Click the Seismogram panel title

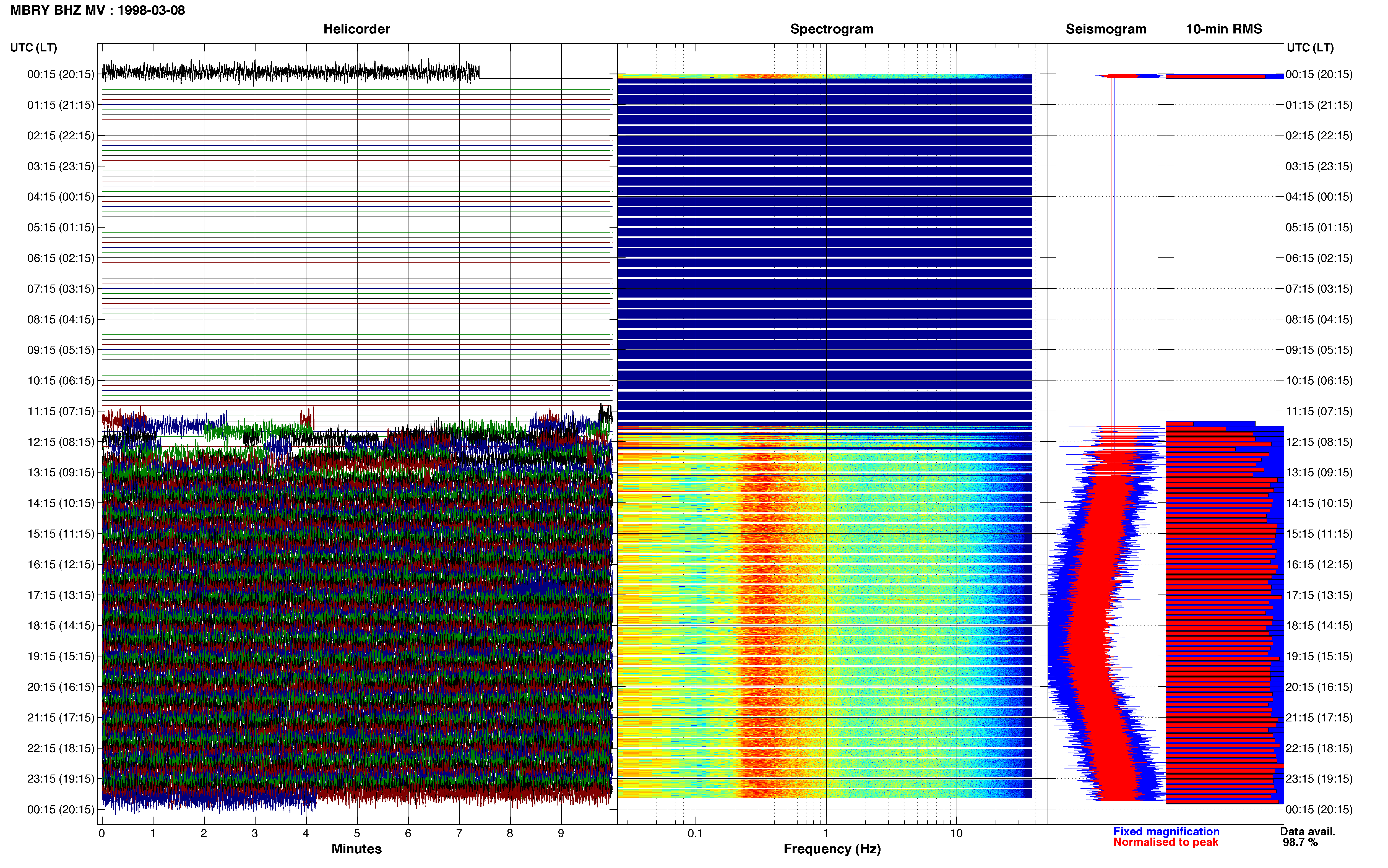coord(1106,29)
